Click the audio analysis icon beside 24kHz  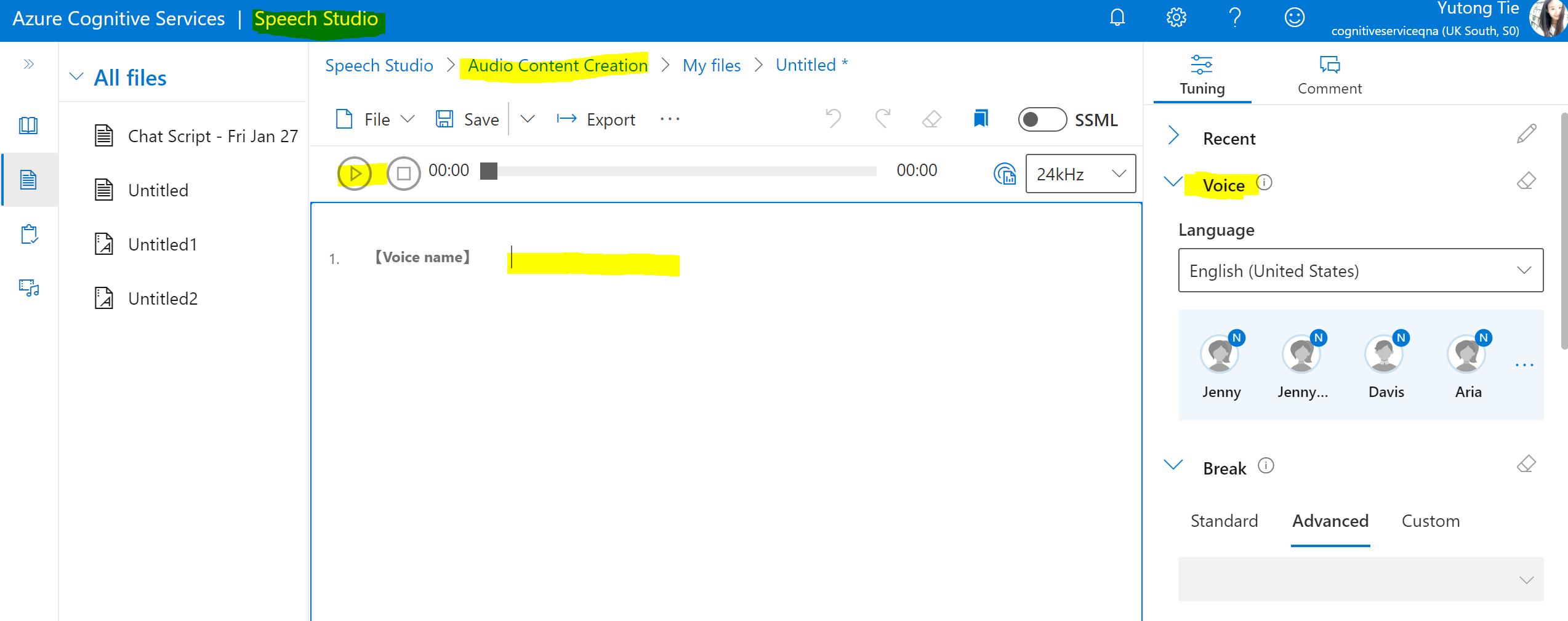(x=1005, y=174)
